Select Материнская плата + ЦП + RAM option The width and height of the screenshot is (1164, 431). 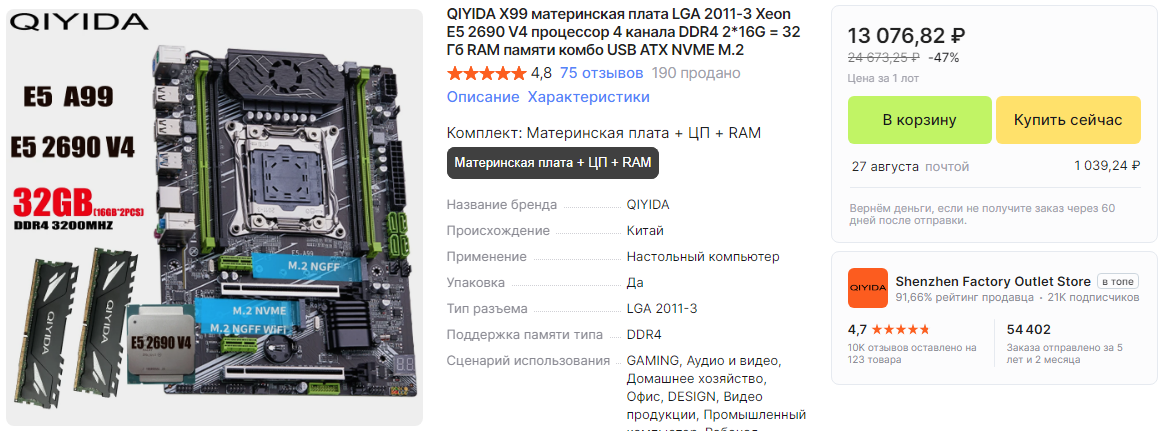tap(552, 163)
